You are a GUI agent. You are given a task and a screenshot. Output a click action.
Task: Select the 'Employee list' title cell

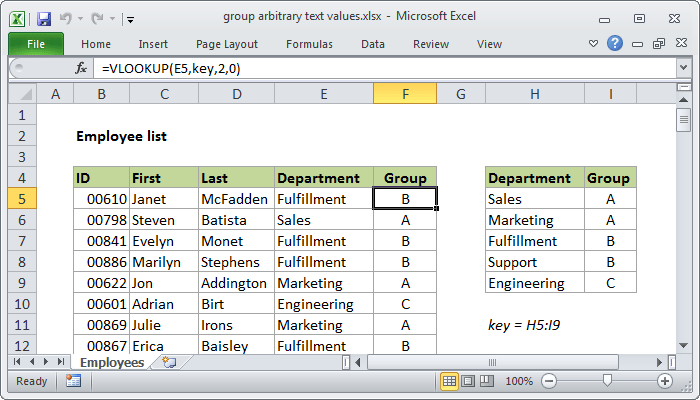[x=121, y=136]
